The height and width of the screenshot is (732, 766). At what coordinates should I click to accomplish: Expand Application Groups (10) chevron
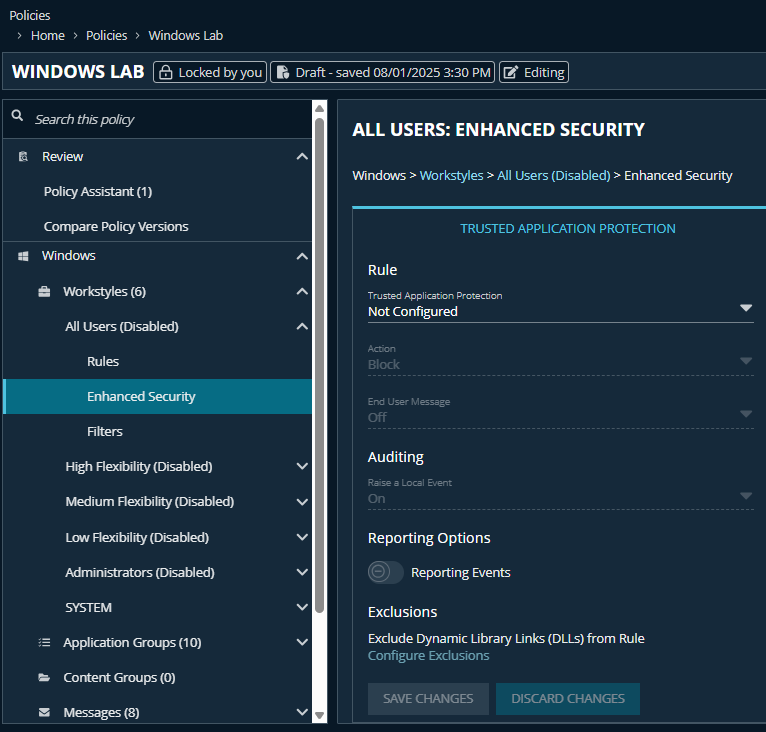[x=302, y=643]
